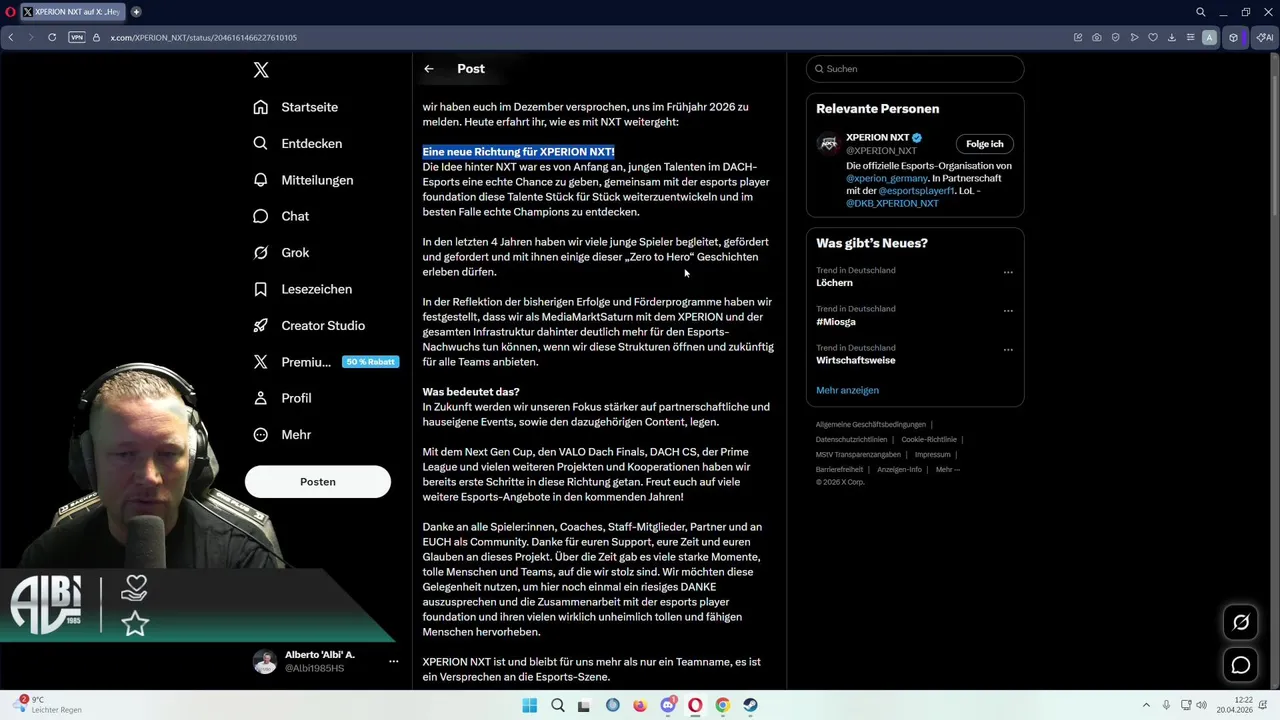
Task: Open Opera downloads icon
Action: pos(1172,37)
